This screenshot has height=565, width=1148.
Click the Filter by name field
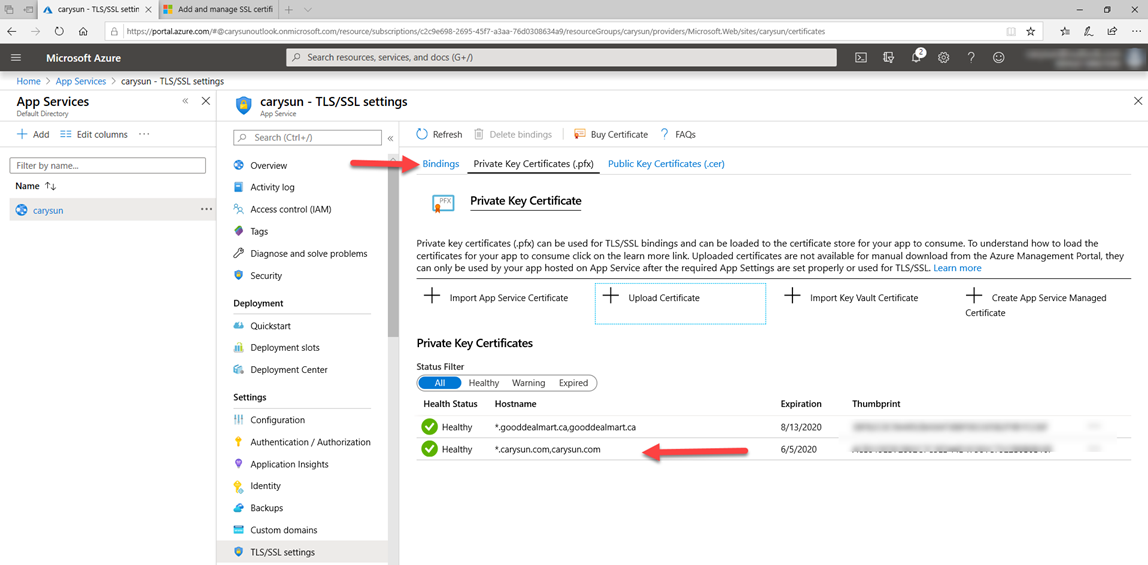[x=108, y=166]
